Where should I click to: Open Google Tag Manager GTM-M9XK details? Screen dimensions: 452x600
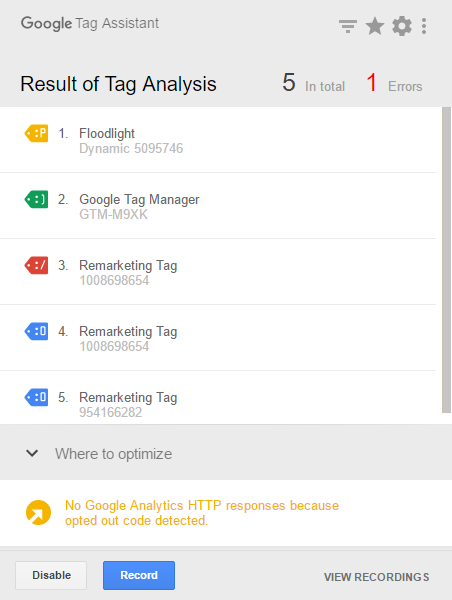coord(218,206)
